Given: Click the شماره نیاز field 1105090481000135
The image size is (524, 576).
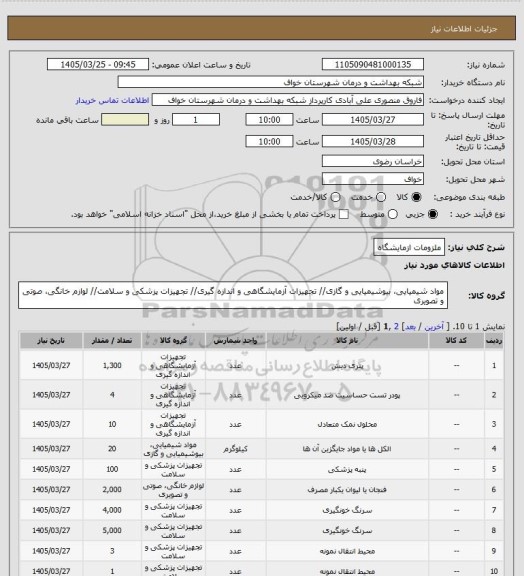Looking at the screenshot, I should [373, 64].
